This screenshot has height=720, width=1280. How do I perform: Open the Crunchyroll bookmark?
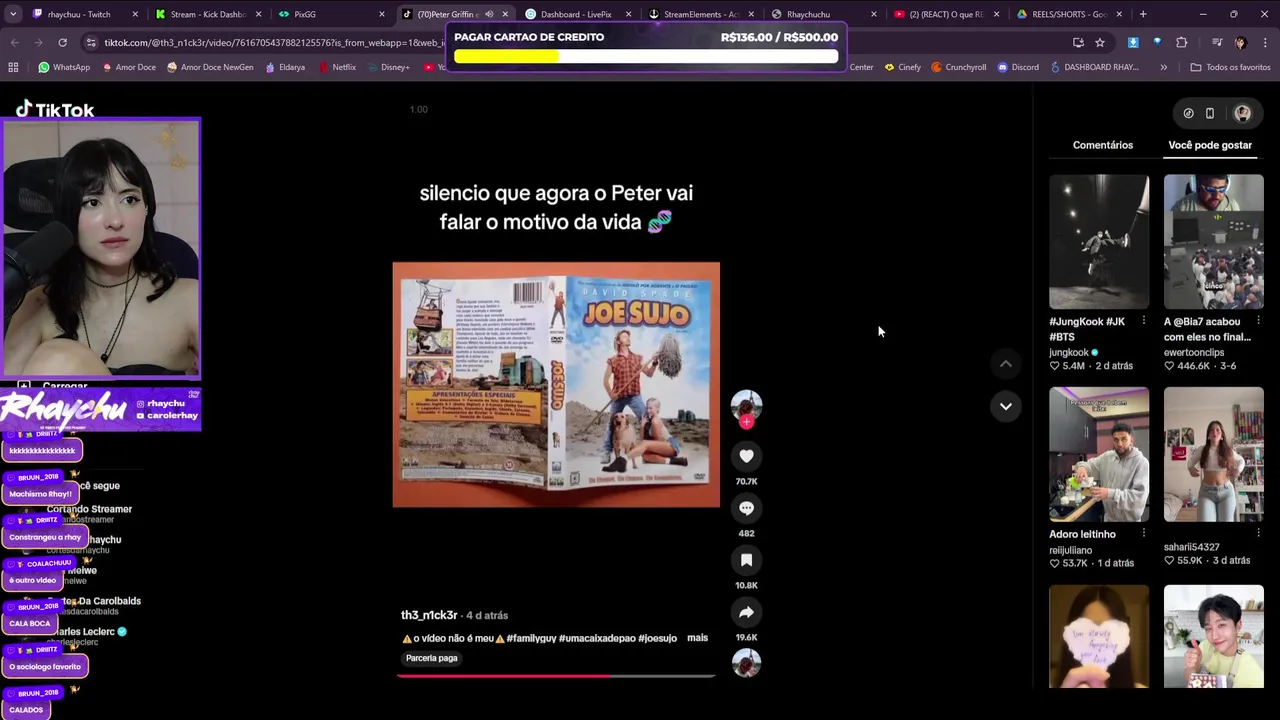(x=958, y=67)
